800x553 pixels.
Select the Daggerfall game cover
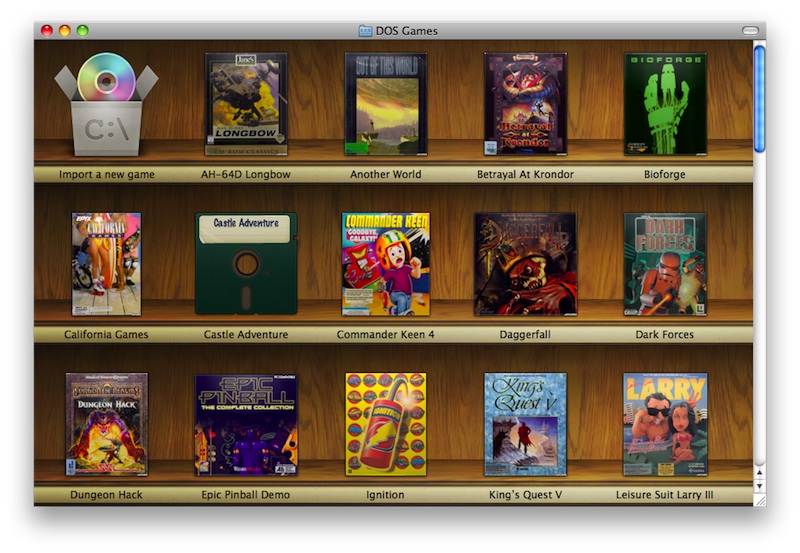525,264
